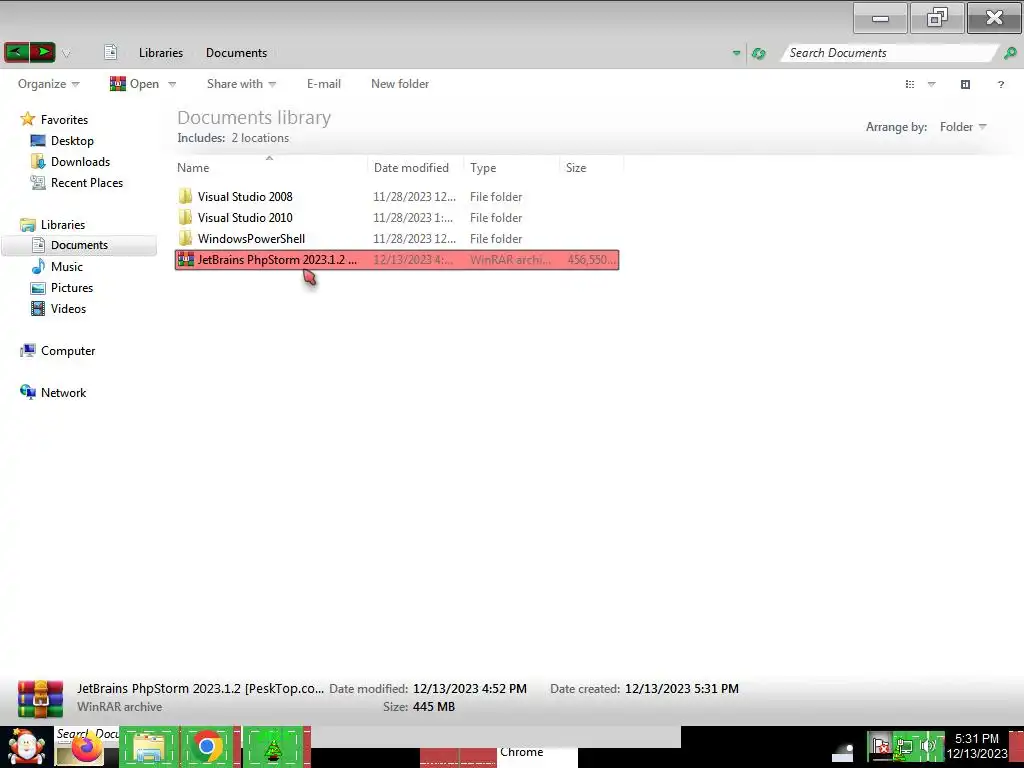This screenshot has height=768, width=1024.
Task: Select the WindowsPowerShell folder
Action: (x=397, y=238)
